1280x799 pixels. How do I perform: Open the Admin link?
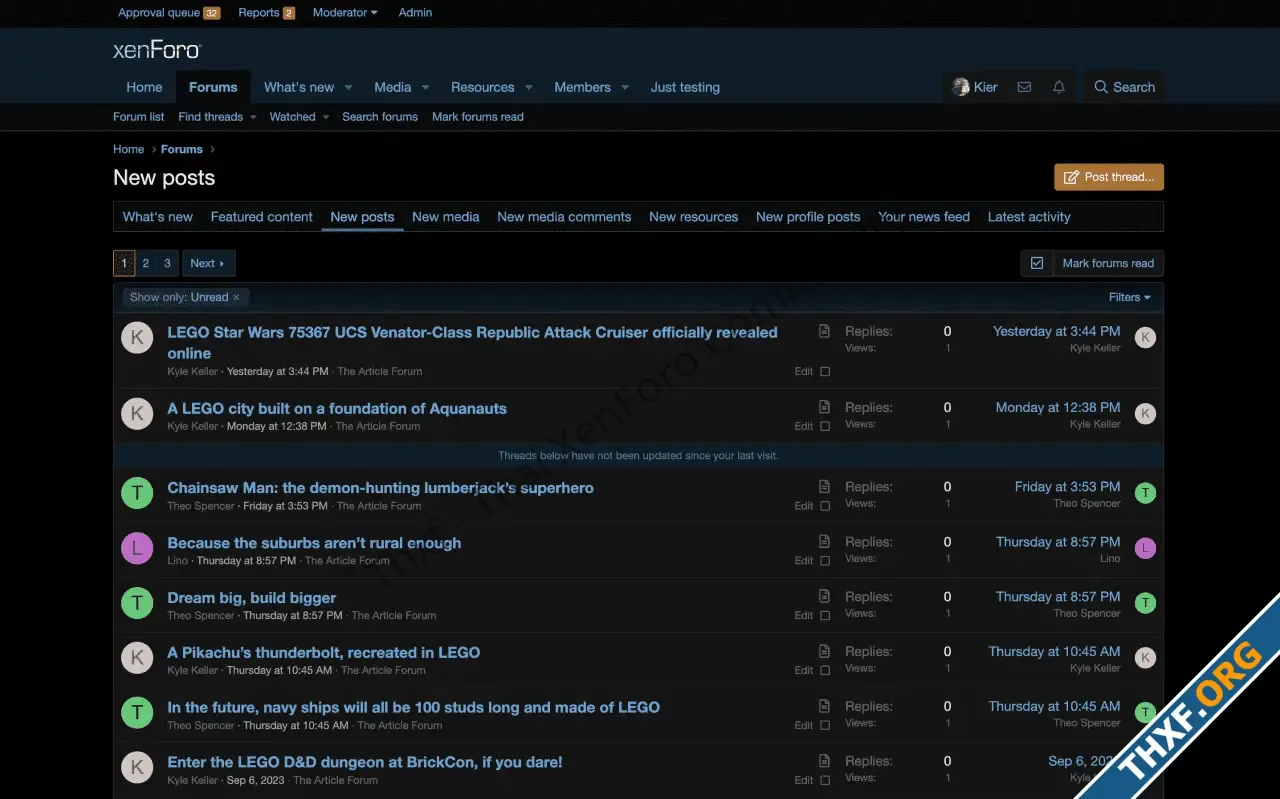click(415, 12)
